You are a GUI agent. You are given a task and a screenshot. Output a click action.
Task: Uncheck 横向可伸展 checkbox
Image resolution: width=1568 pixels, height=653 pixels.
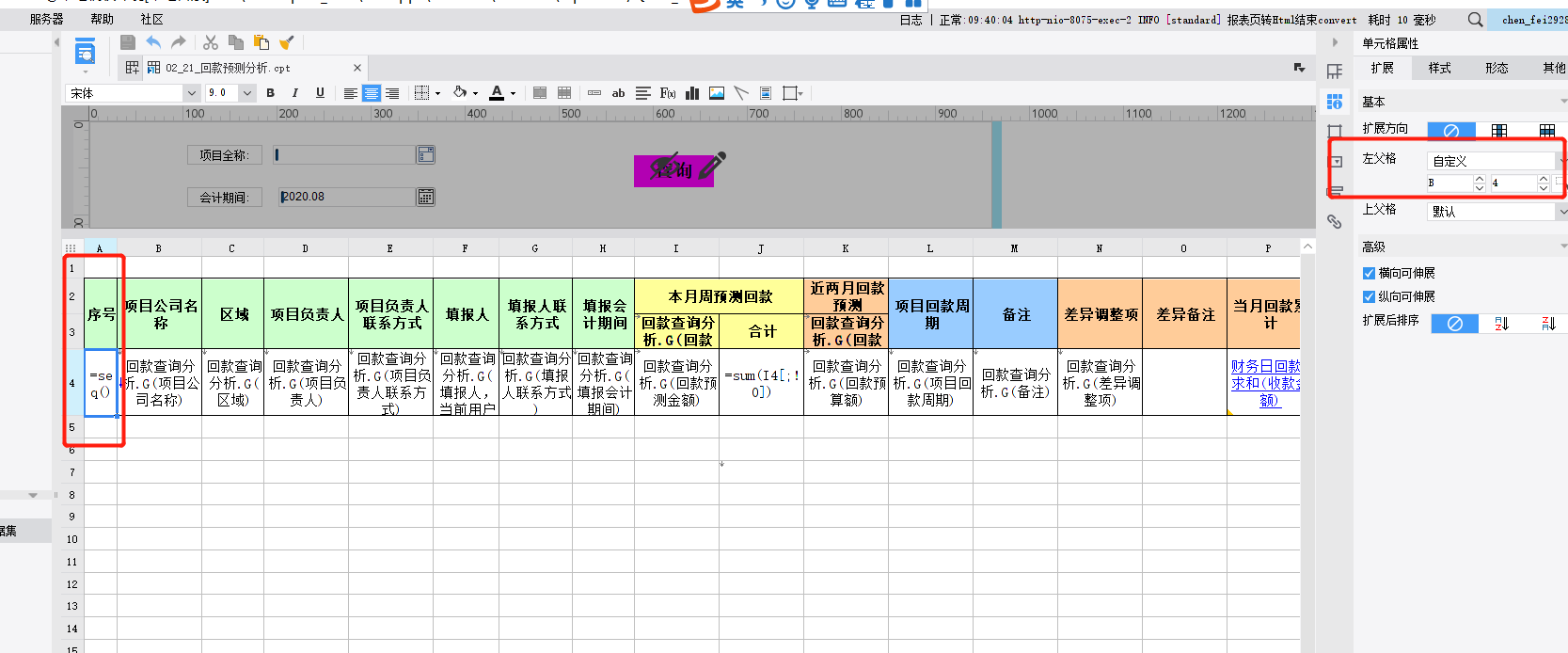point(1369,274)
